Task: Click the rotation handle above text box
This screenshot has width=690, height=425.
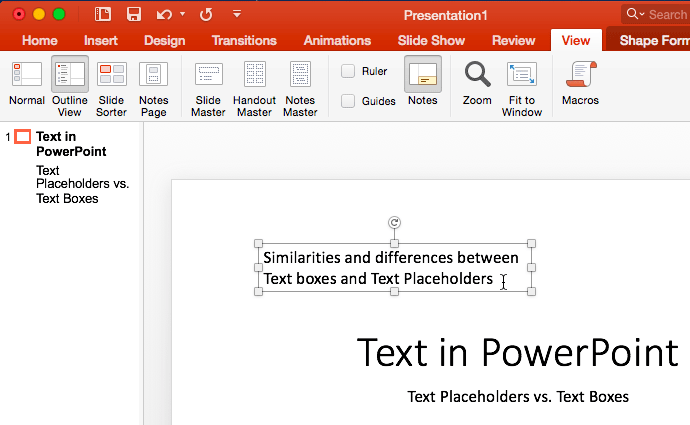Action: tap(394, 223)
